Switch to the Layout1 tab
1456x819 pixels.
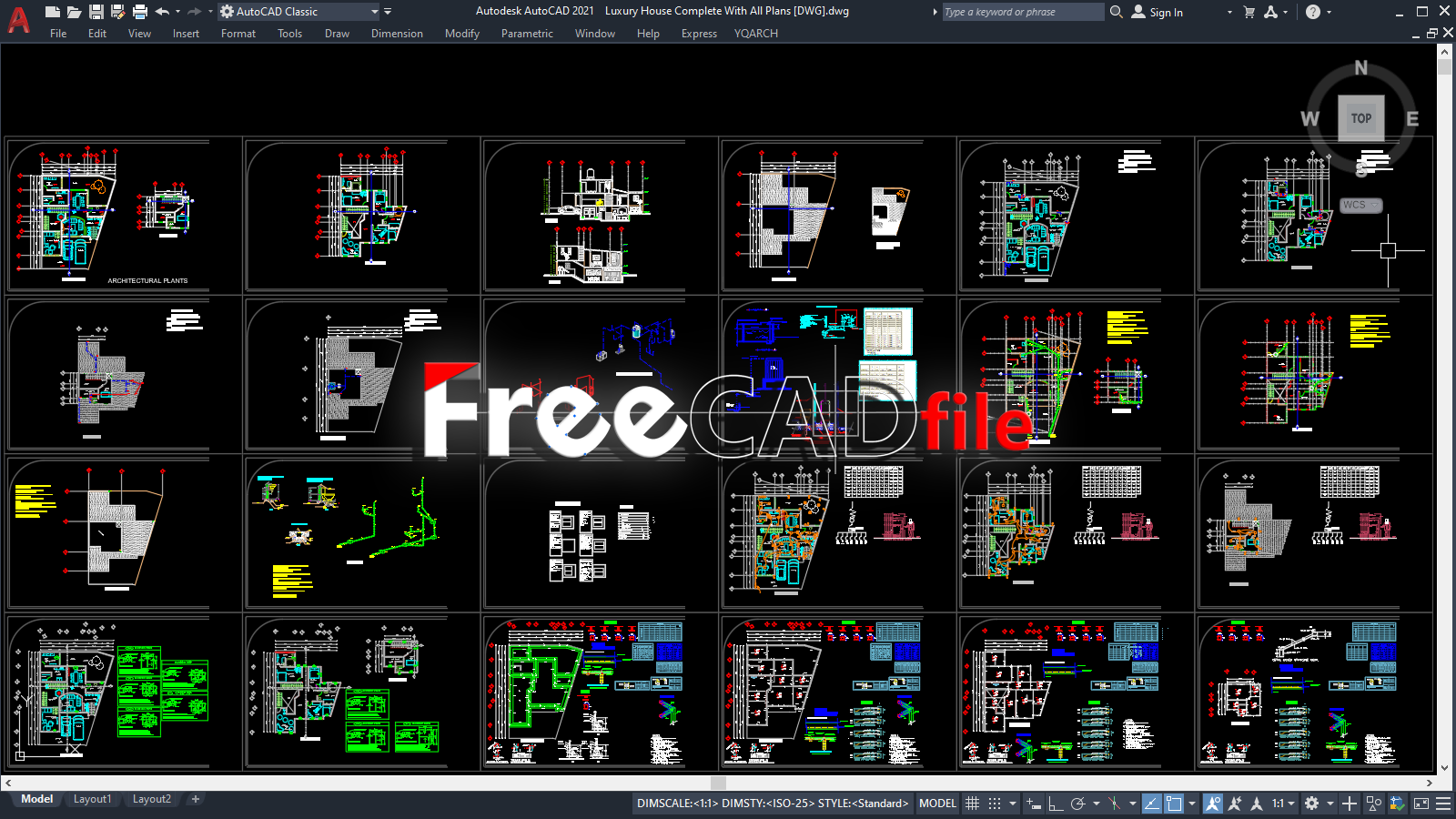pos(93,799)
